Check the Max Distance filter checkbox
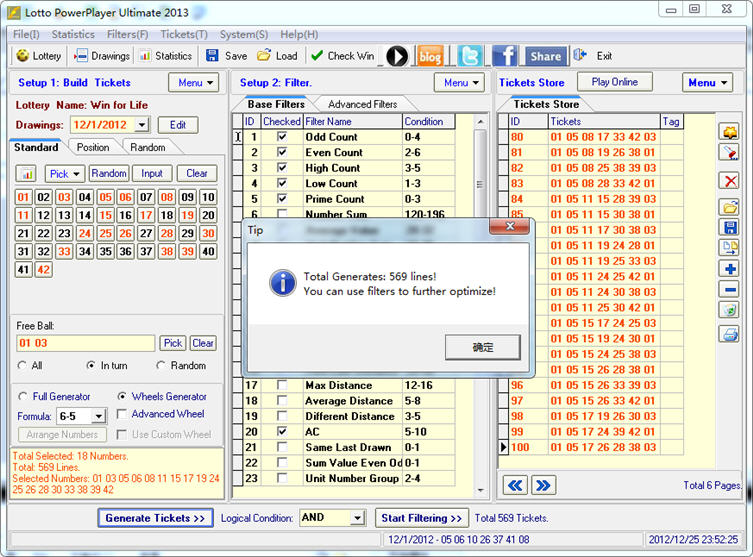 tap(282, 385)
